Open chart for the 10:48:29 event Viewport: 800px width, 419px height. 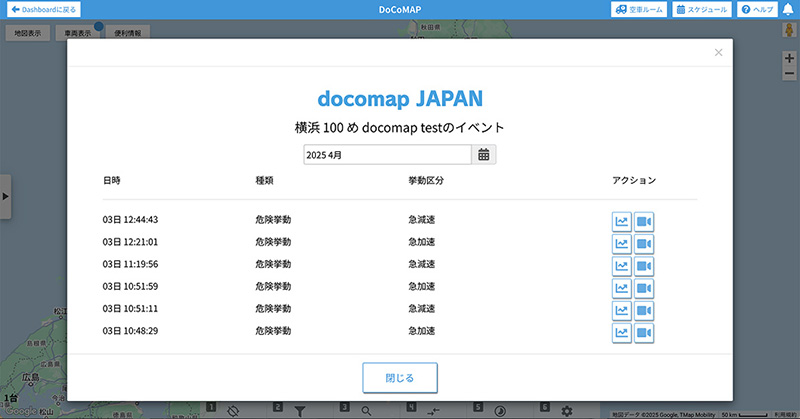pyautogui.click(x=622, y=333)
